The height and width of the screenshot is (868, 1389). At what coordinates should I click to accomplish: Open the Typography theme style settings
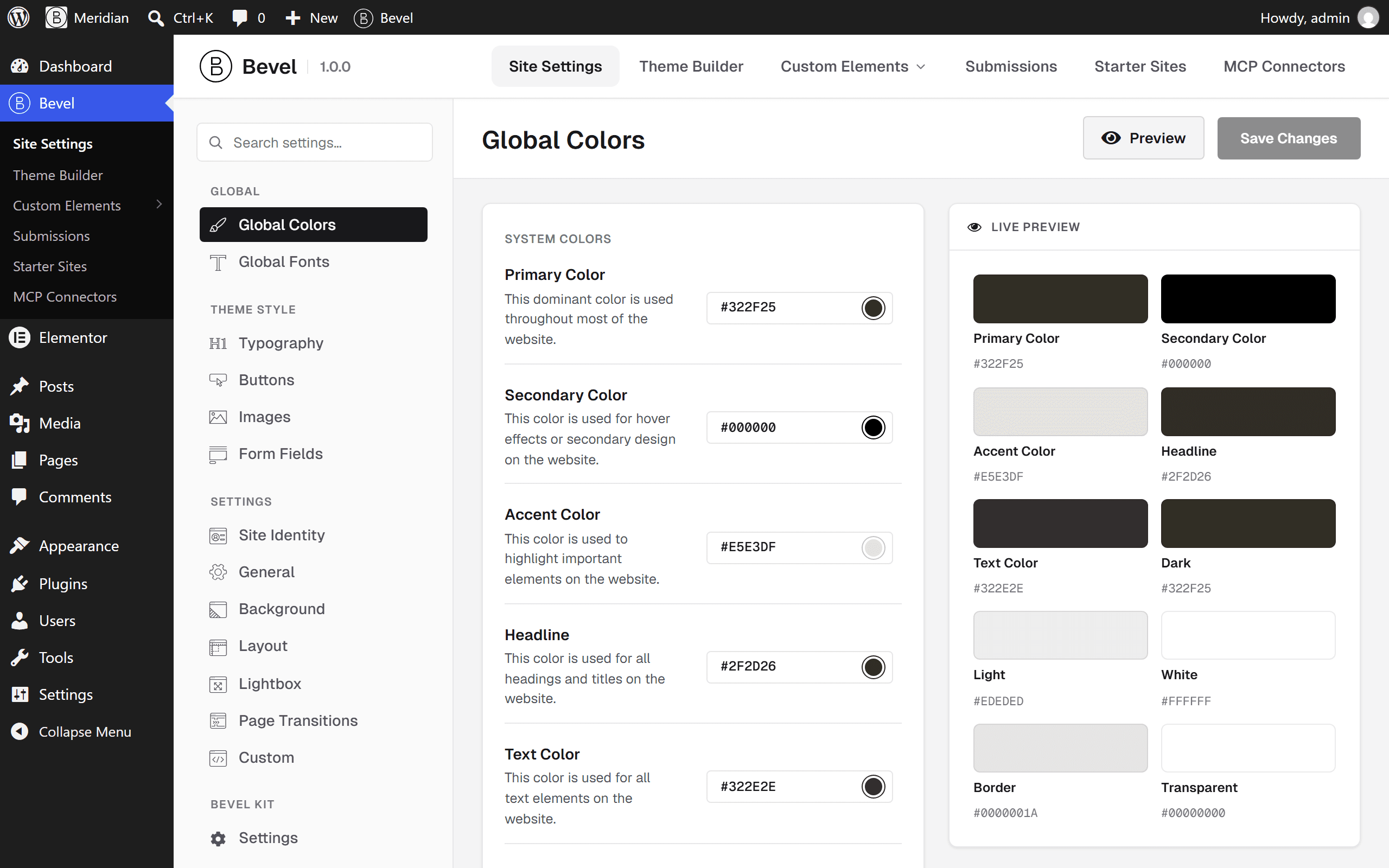tap(314, 343)
